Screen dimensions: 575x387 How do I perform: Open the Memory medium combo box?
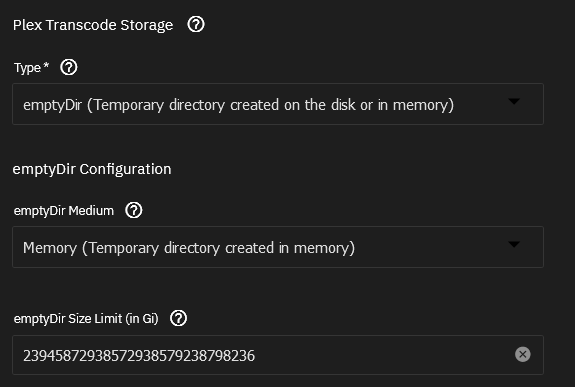(x=278, y=247)
